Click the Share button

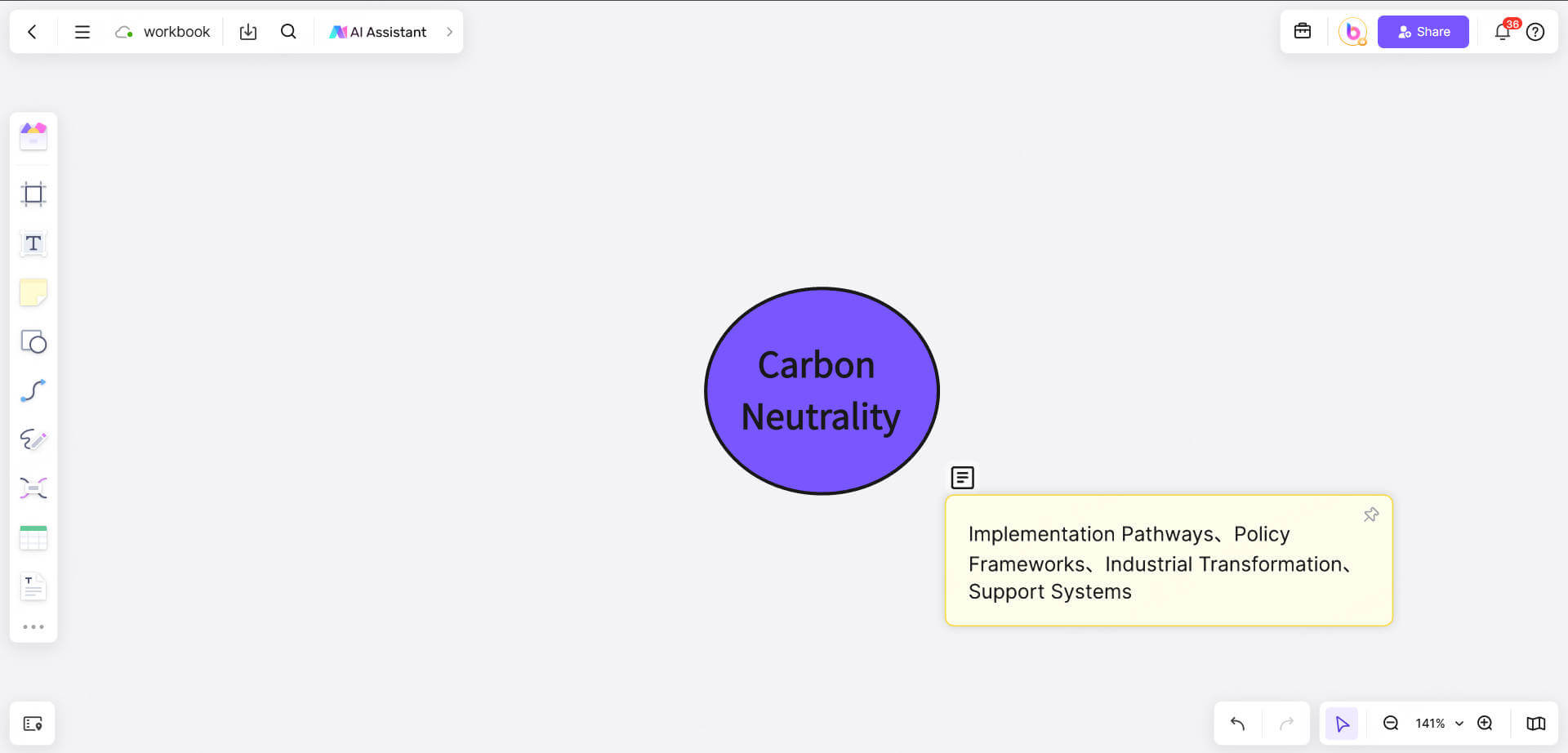(1423, 32)
